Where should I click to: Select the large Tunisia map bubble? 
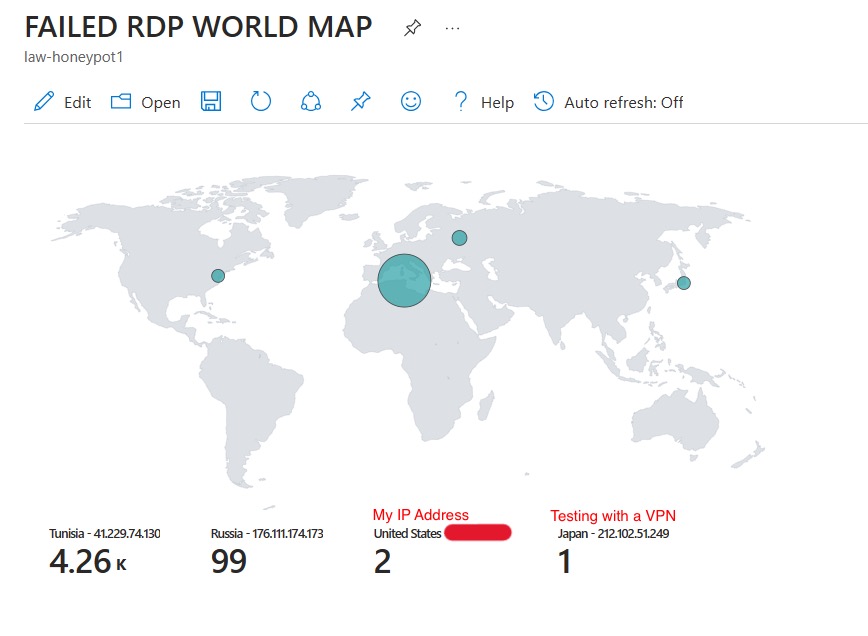coord(404,280)
